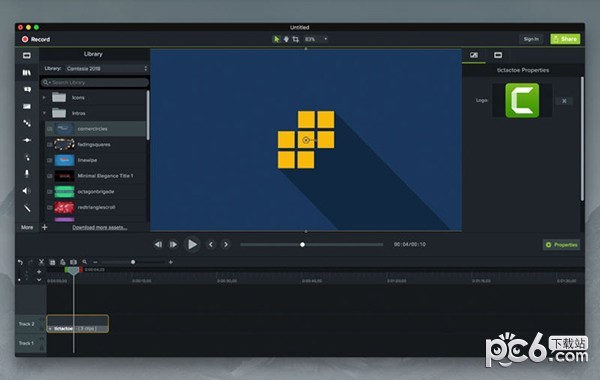Select the Pan hand tool
This screenshot has width=600, height=380.
pos(286,39)
